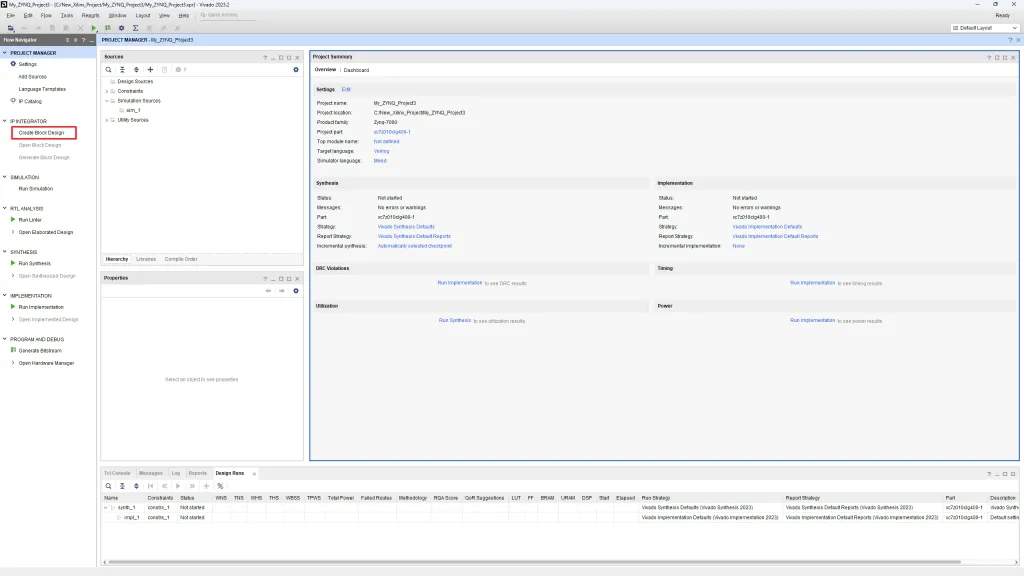Click the green Run button in main toolbar
Image resolution: width=1024 pixels, height=576 pixels.
95,28
